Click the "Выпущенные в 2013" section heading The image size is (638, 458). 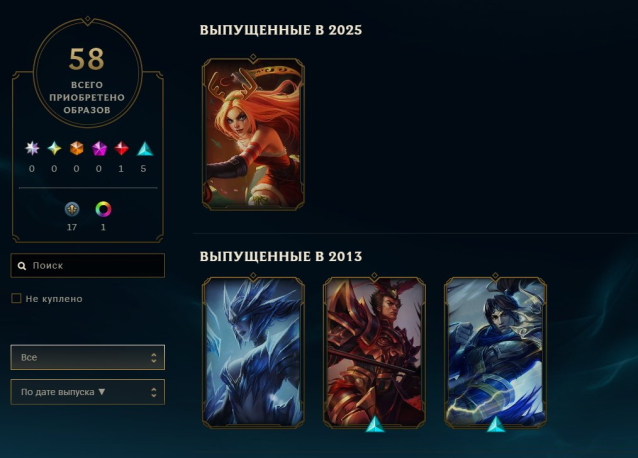pyautogui.click(x=281, y=256)
